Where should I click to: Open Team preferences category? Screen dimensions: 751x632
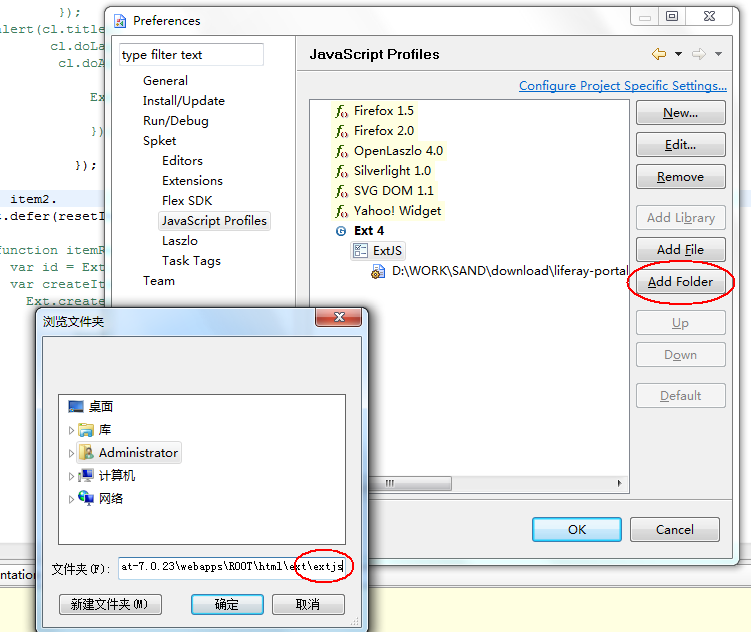point(159,281)
